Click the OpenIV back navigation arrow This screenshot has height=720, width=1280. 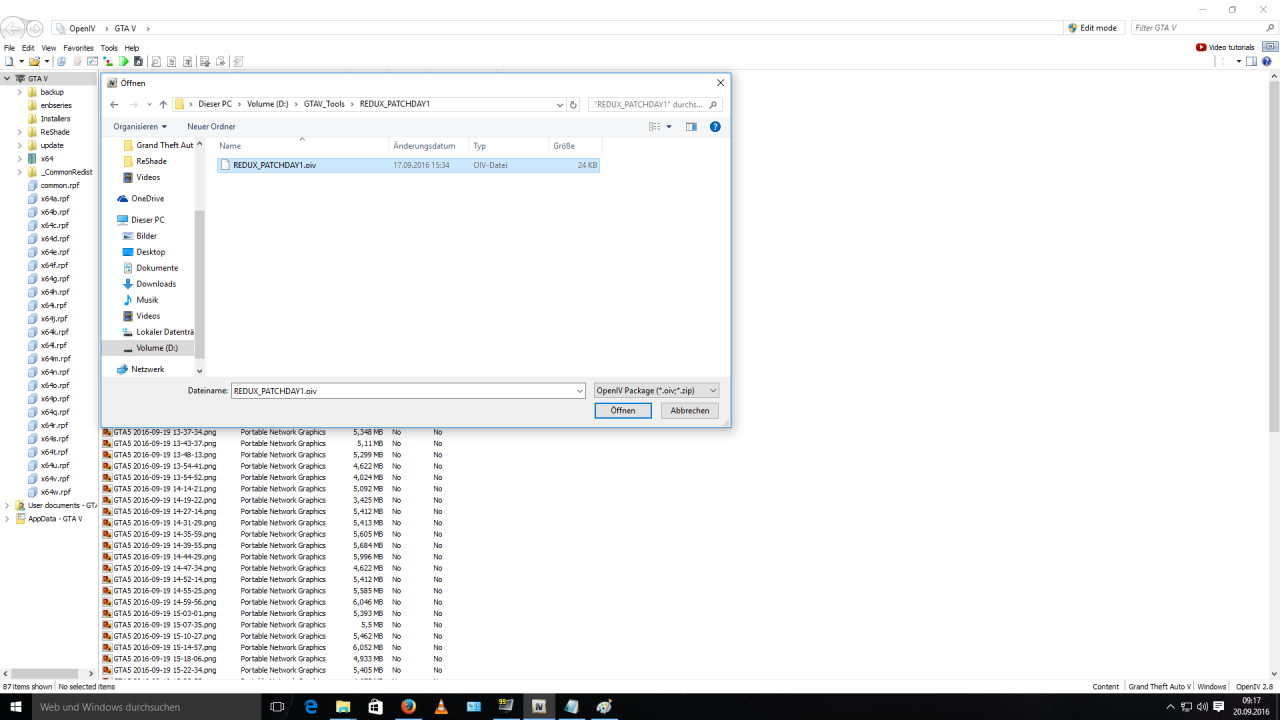(13, 28)
